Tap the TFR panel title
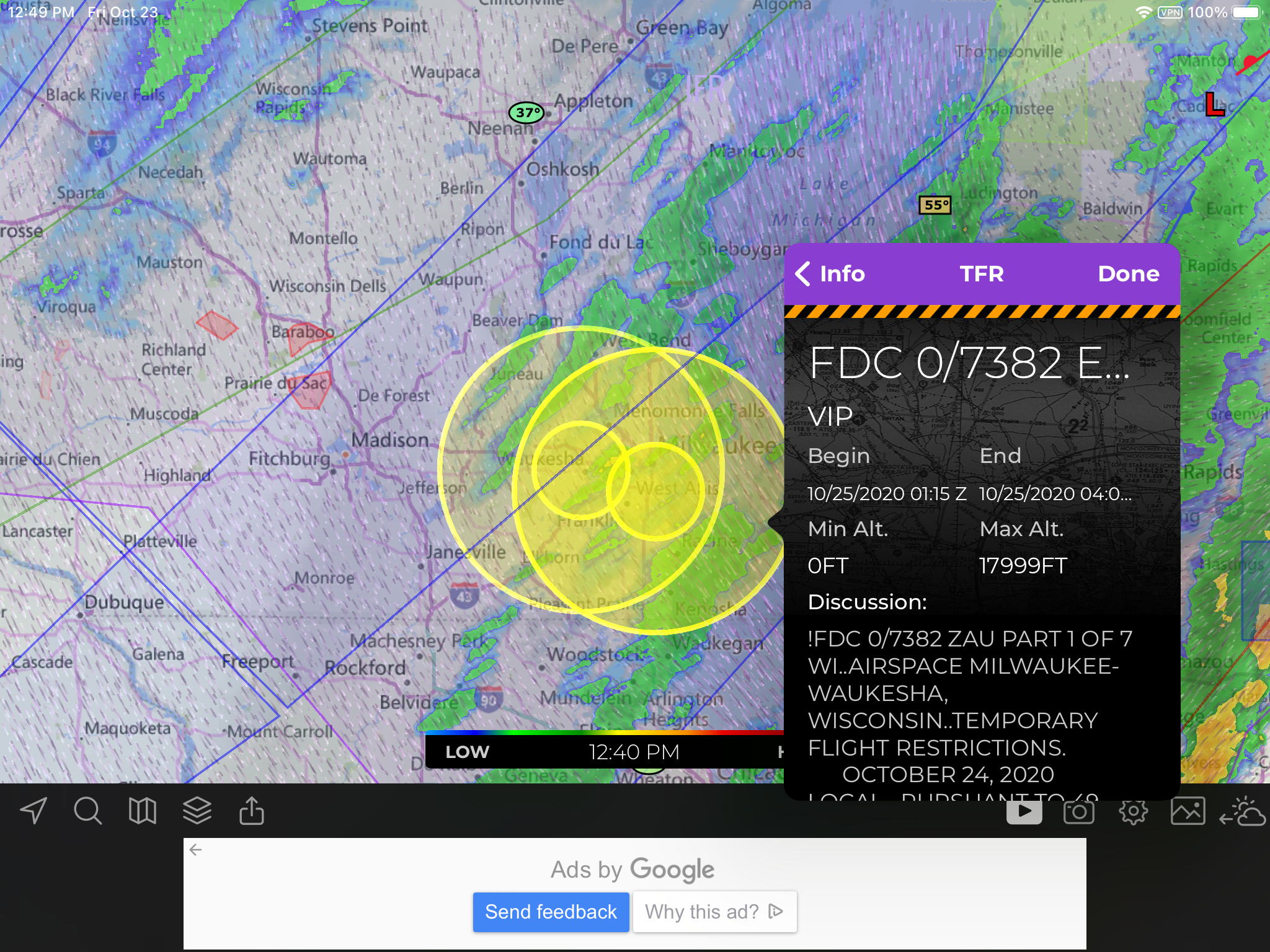1270x952 pixels. [x=982, y=273]
